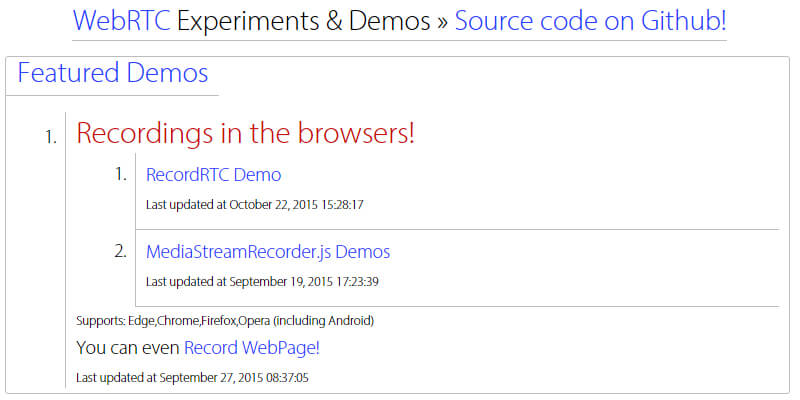Click the word Opera in the supports line
The height and width of the screenshot is (400, 800).
click(252, 321)
